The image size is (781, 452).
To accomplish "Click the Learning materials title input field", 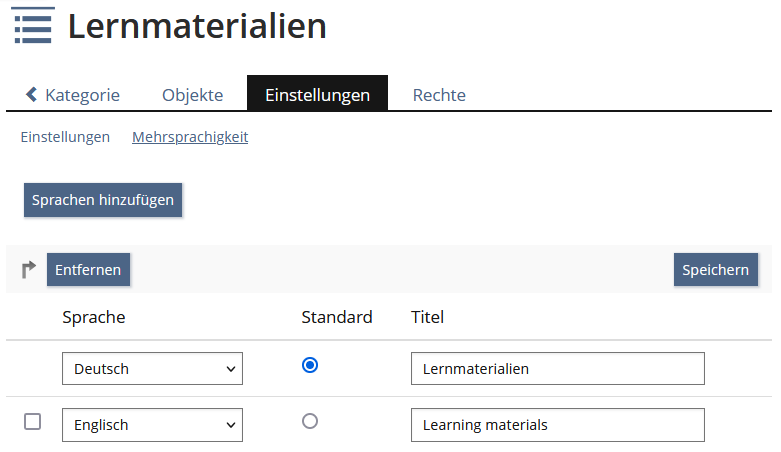I will click(557, 424).
